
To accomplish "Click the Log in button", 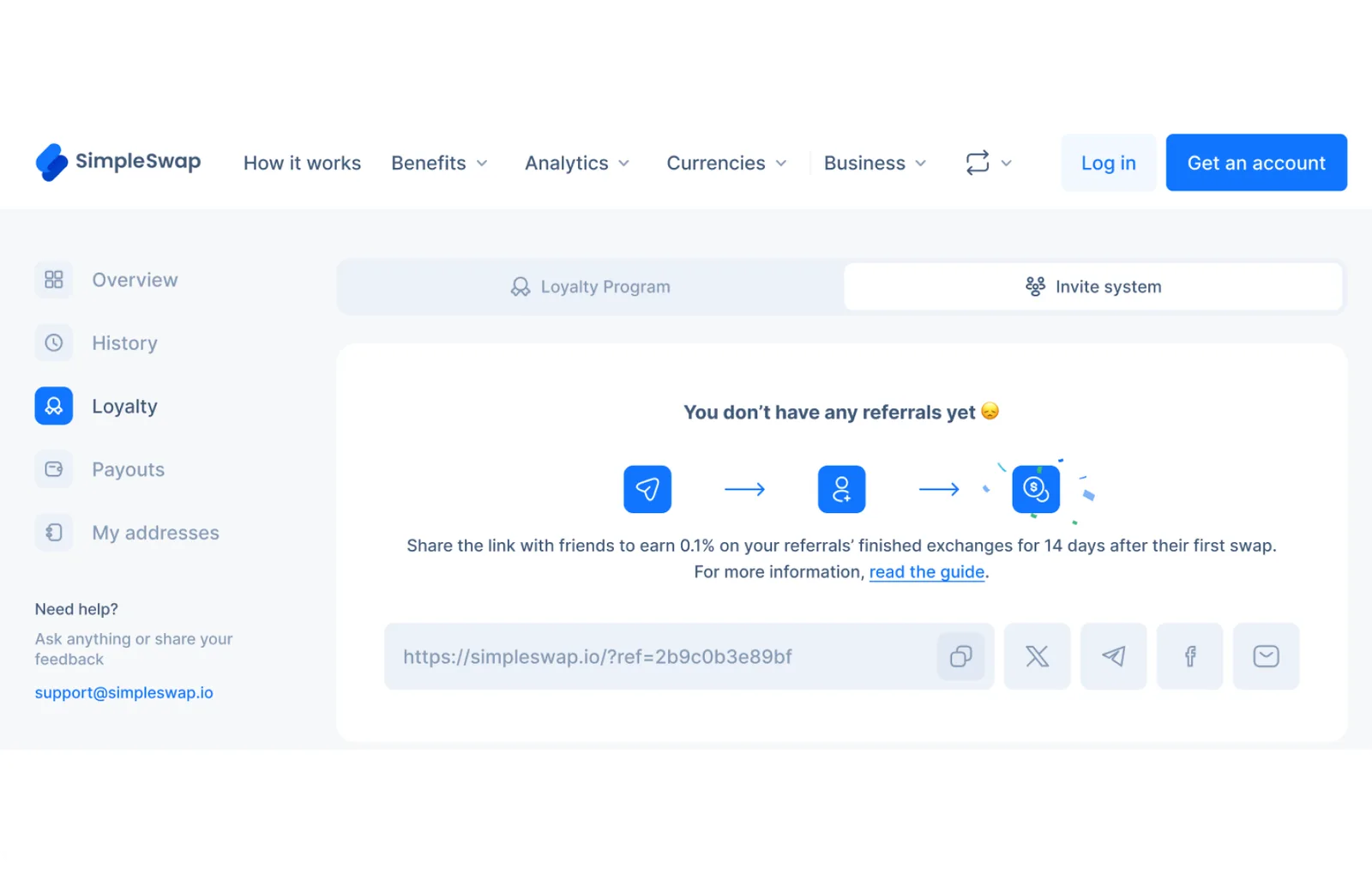I will 1109,163.
